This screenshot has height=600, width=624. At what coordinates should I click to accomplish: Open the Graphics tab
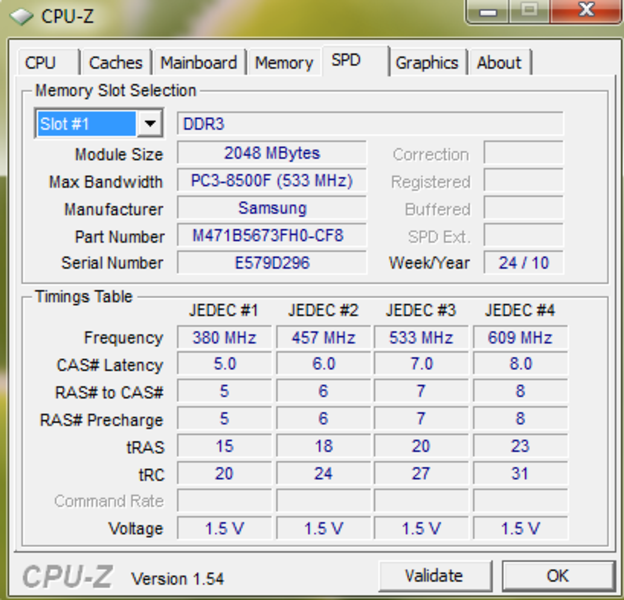427,62
